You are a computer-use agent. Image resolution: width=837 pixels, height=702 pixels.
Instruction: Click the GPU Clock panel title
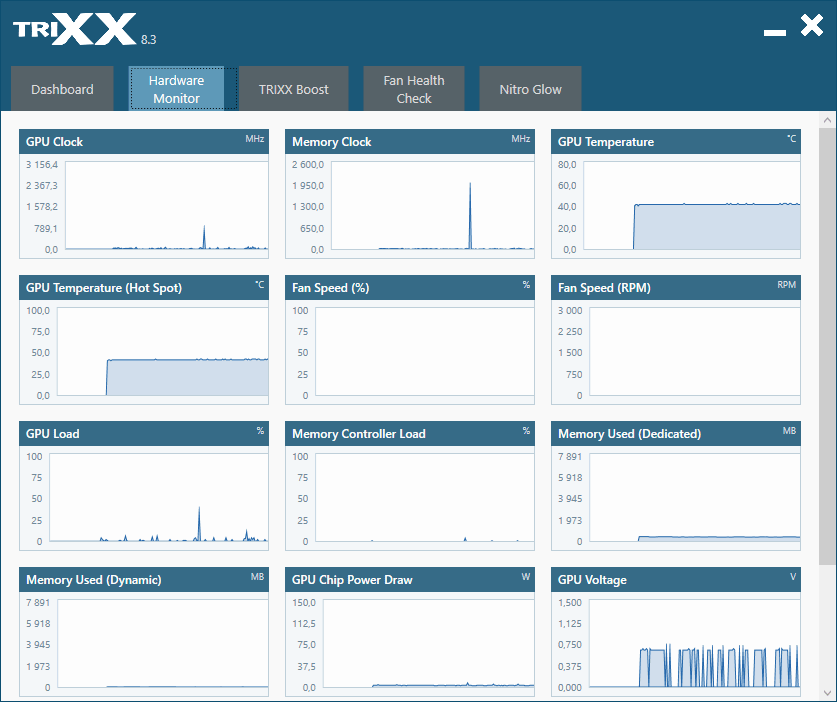(x=54, y=142)
